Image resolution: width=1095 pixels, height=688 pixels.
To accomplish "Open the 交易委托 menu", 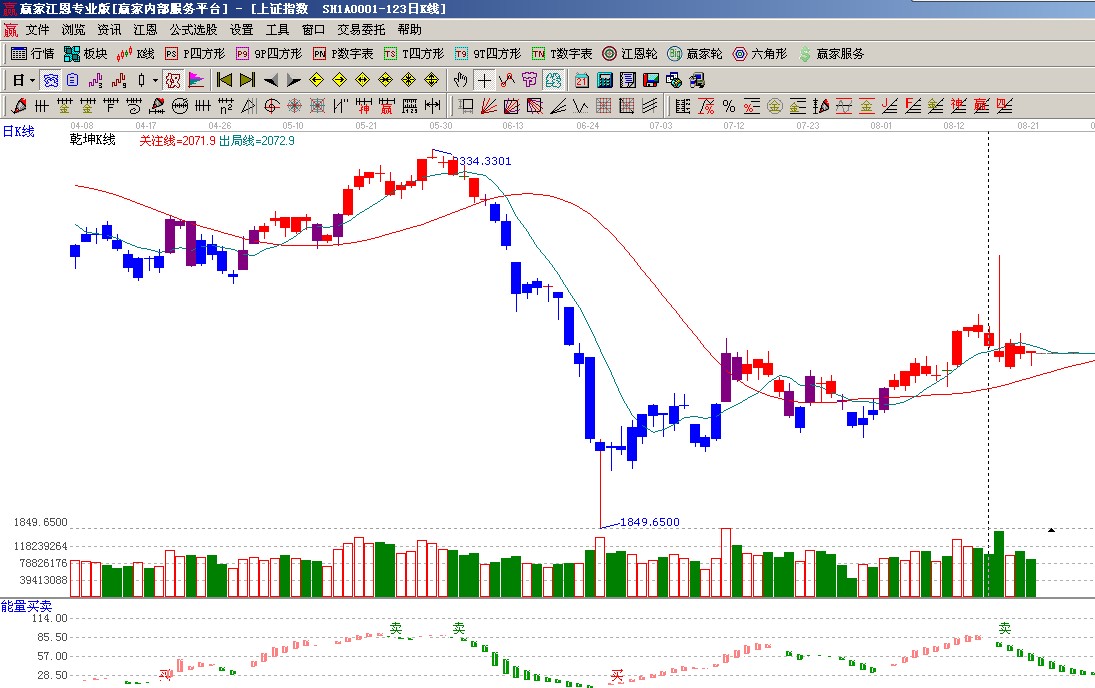I will pos(360,30).
